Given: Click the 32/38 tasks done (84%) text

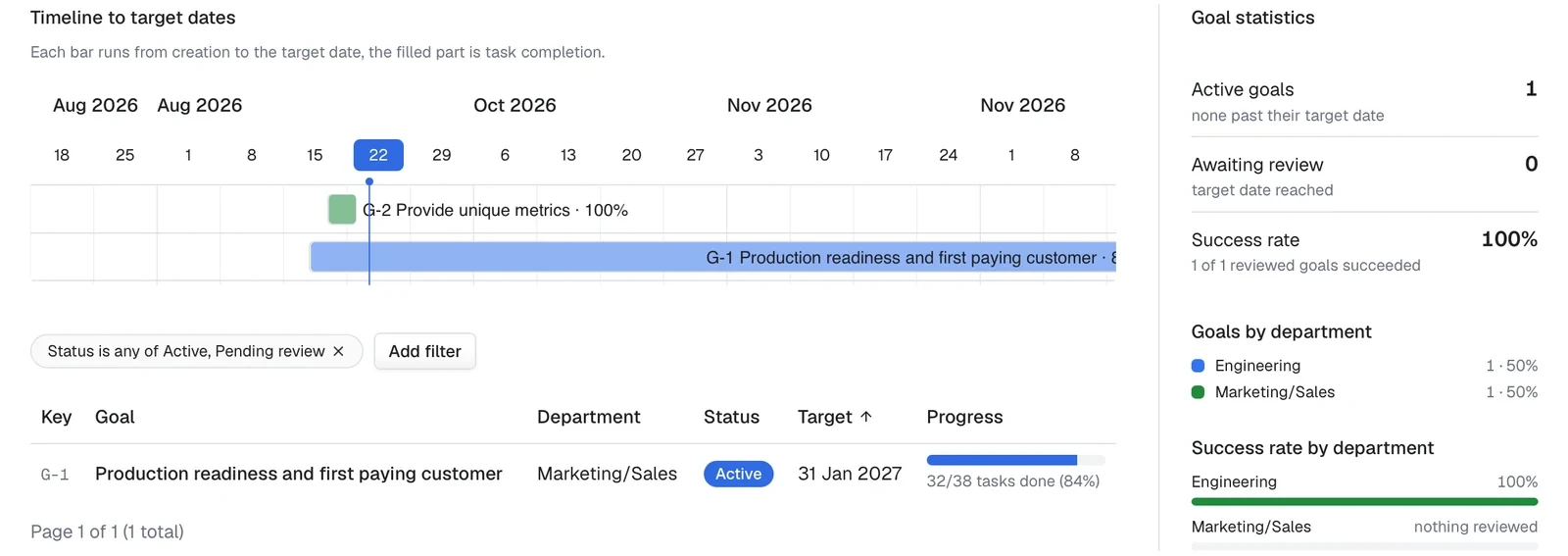Looking at the screenshot, I should coord(1012,481).
